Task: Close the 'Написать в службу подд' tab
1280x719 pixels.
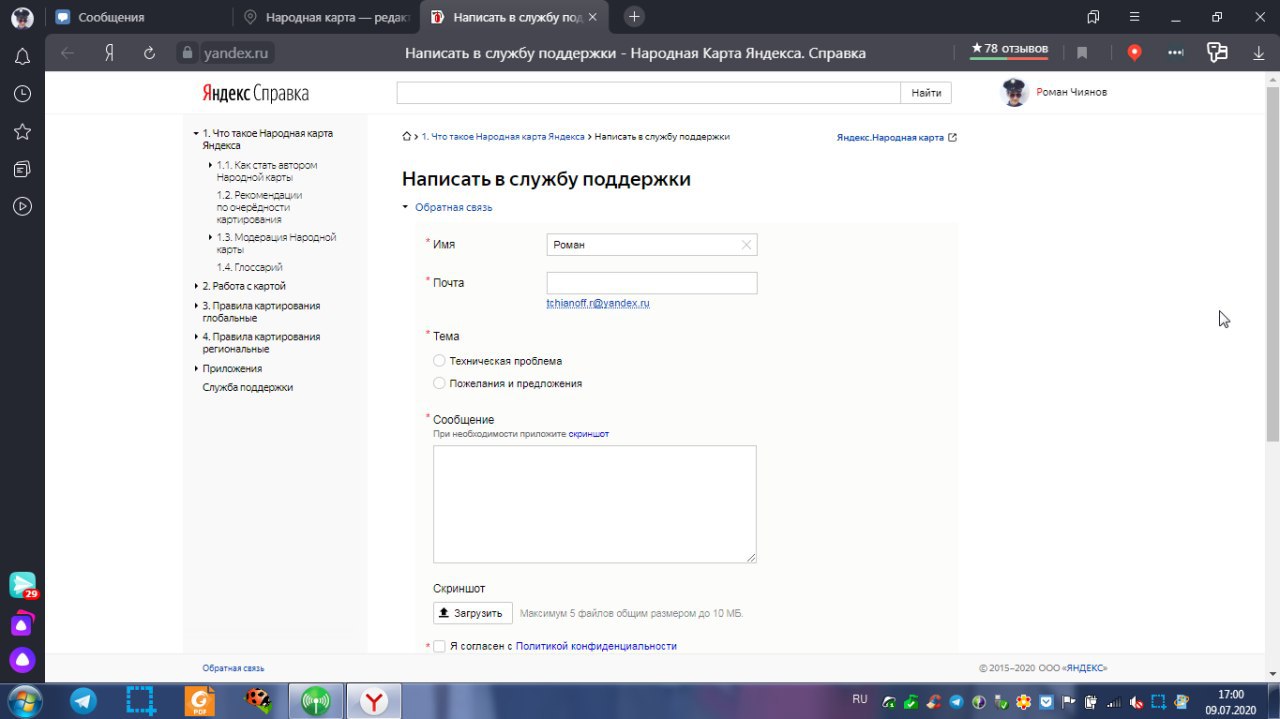Action: [x=594, y=18]
